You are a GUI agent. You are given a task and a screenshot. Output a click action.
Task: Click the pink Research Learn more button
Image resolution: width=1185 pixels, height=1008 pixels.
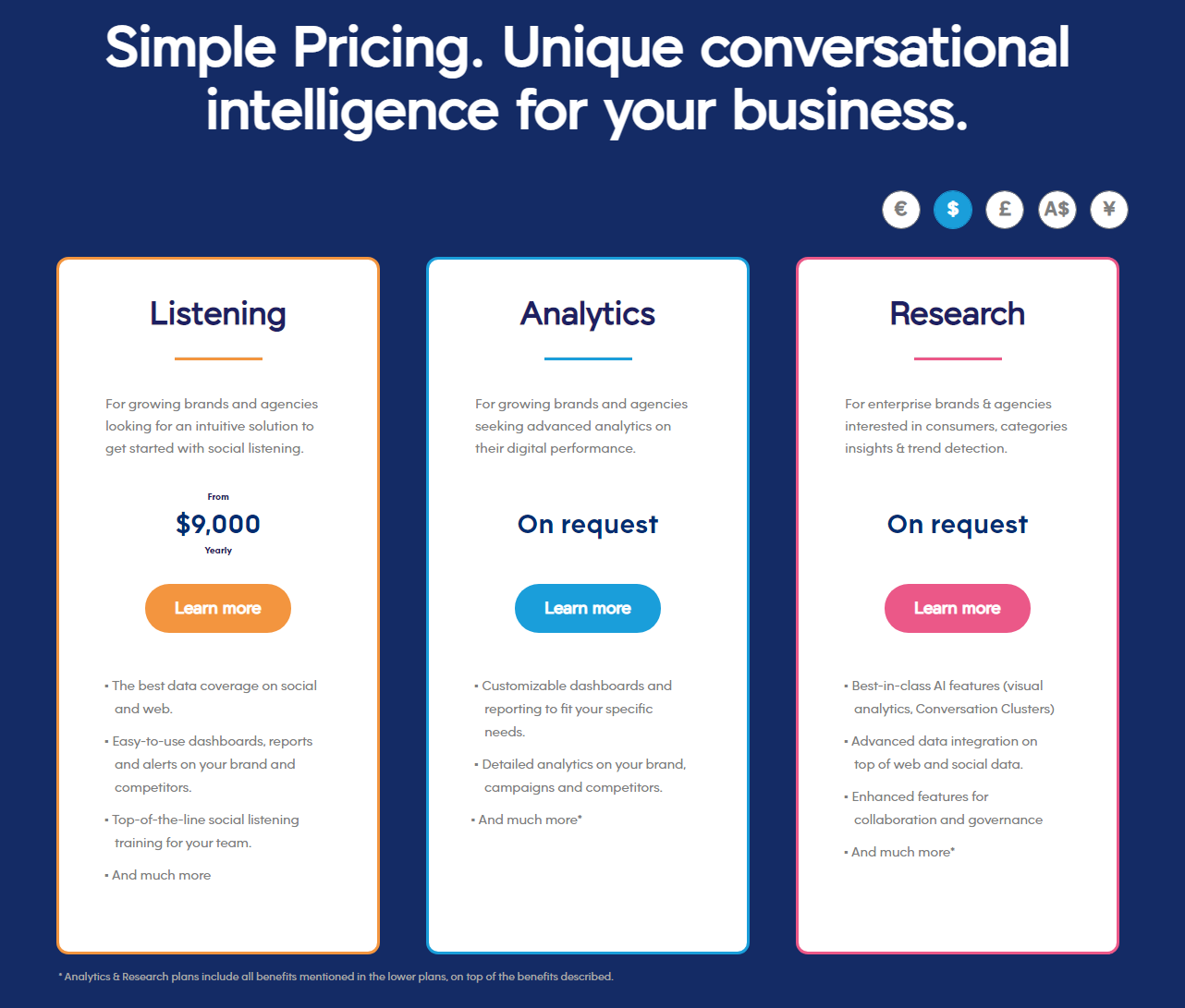958,608
